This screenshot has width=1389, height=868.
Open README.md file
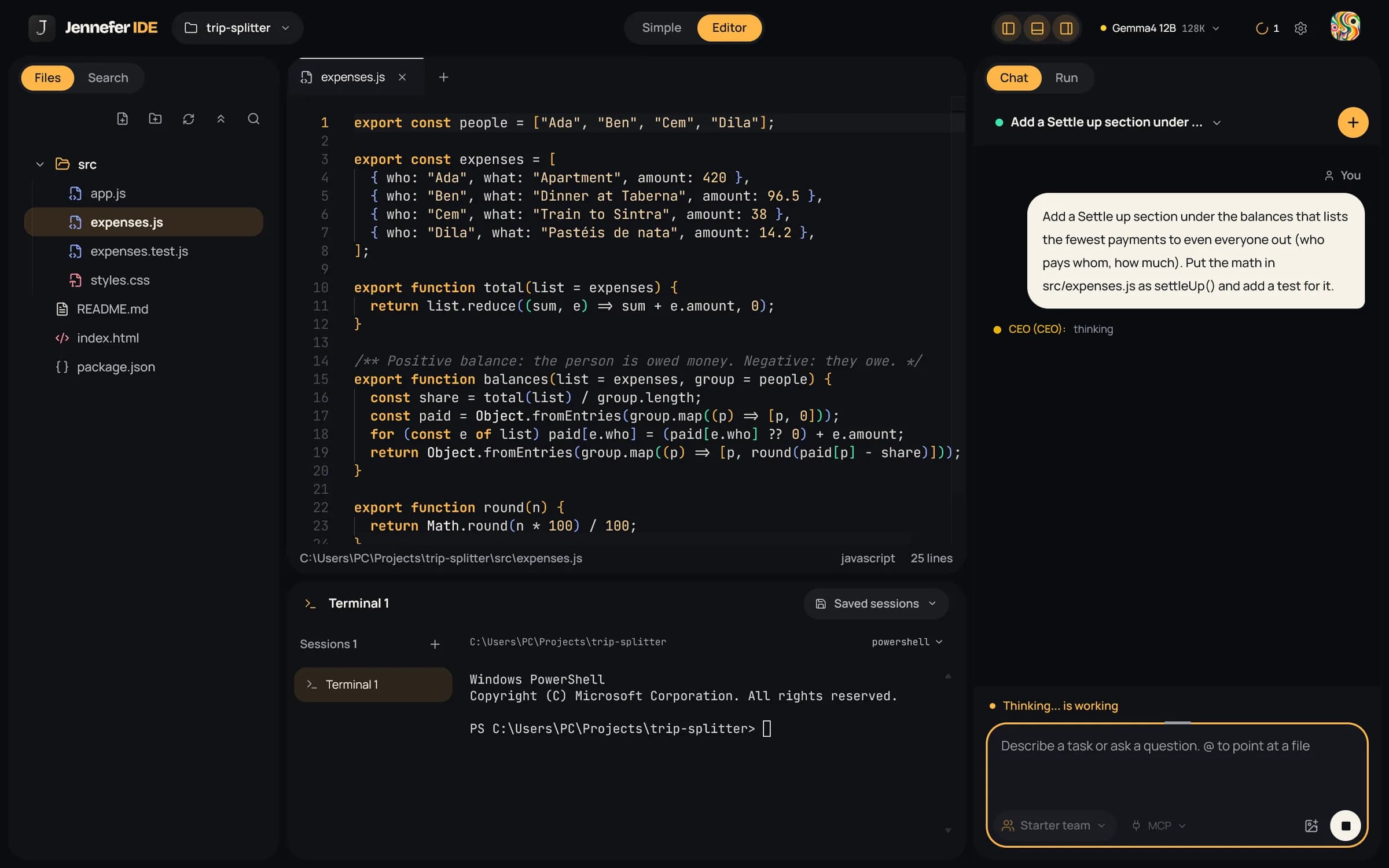point(144,309)
